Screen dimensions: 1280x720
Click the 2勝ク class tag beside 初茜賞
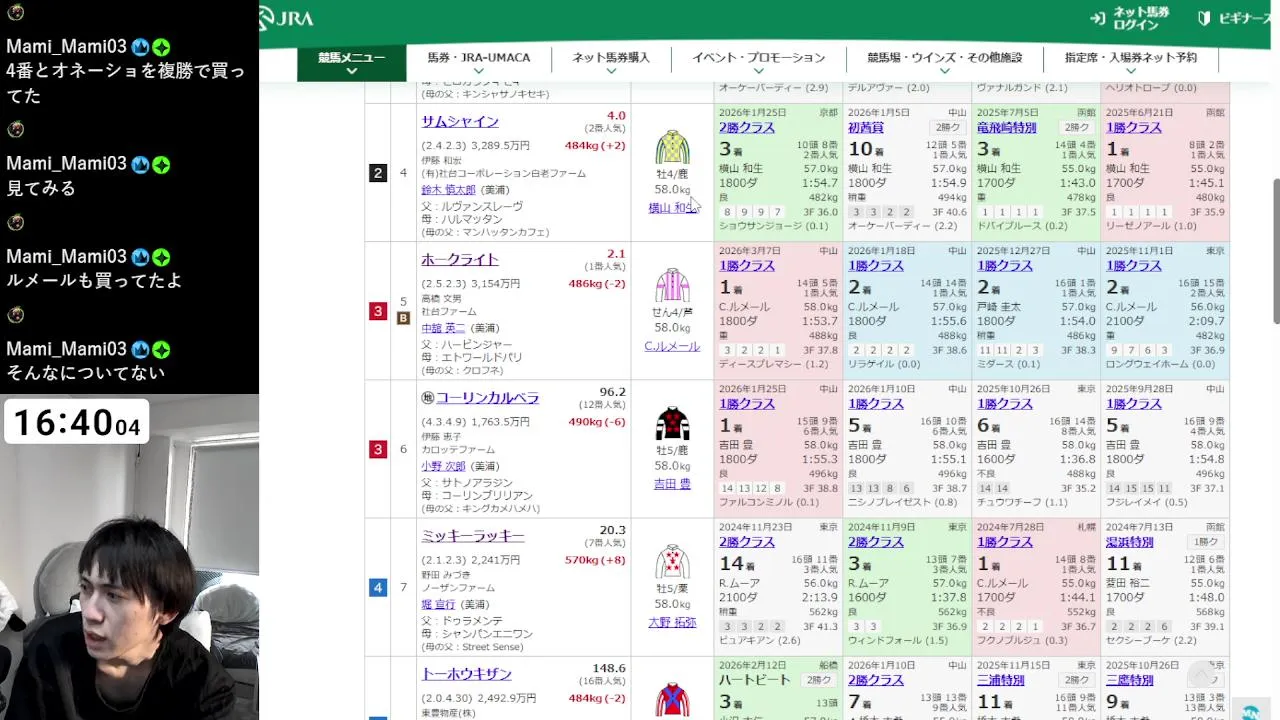[948, 128]
